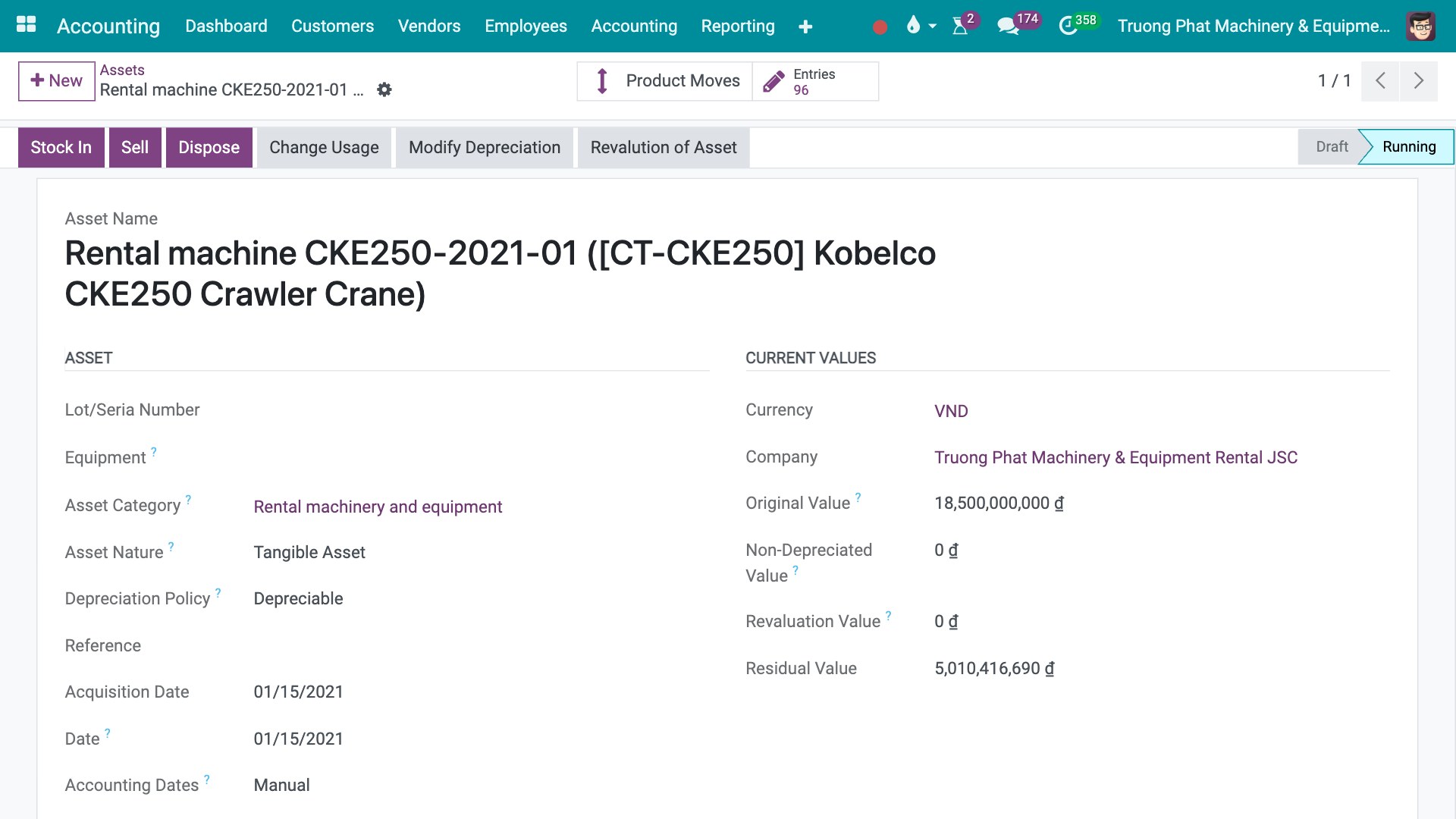Click the Change Usage button
The height and width of the screenshot is (819, 1456).
coord(324,147)
